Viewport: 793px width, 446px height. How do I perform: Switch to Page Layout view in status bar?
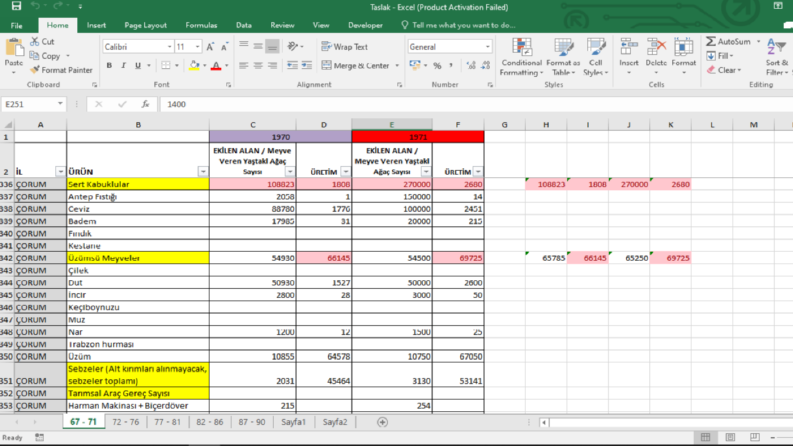pos(730,437)
